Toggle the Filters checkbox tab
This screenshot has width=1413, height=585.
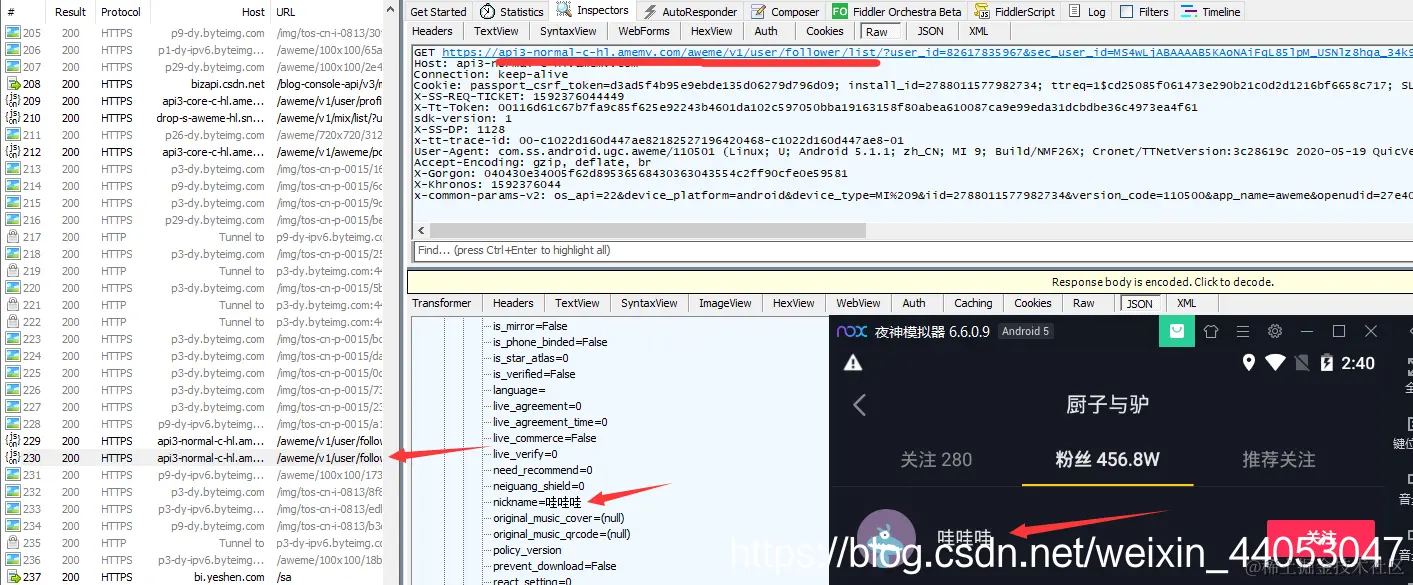pos(1144,12)
